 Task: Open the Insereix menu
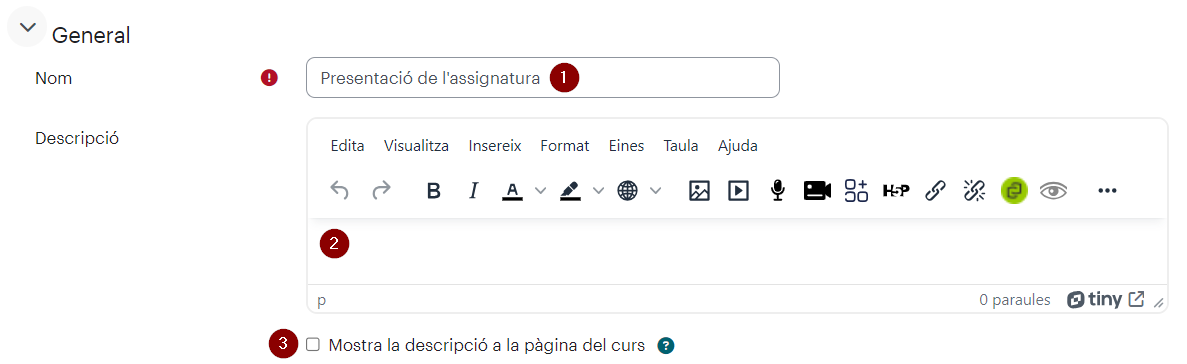pos(495,146)
